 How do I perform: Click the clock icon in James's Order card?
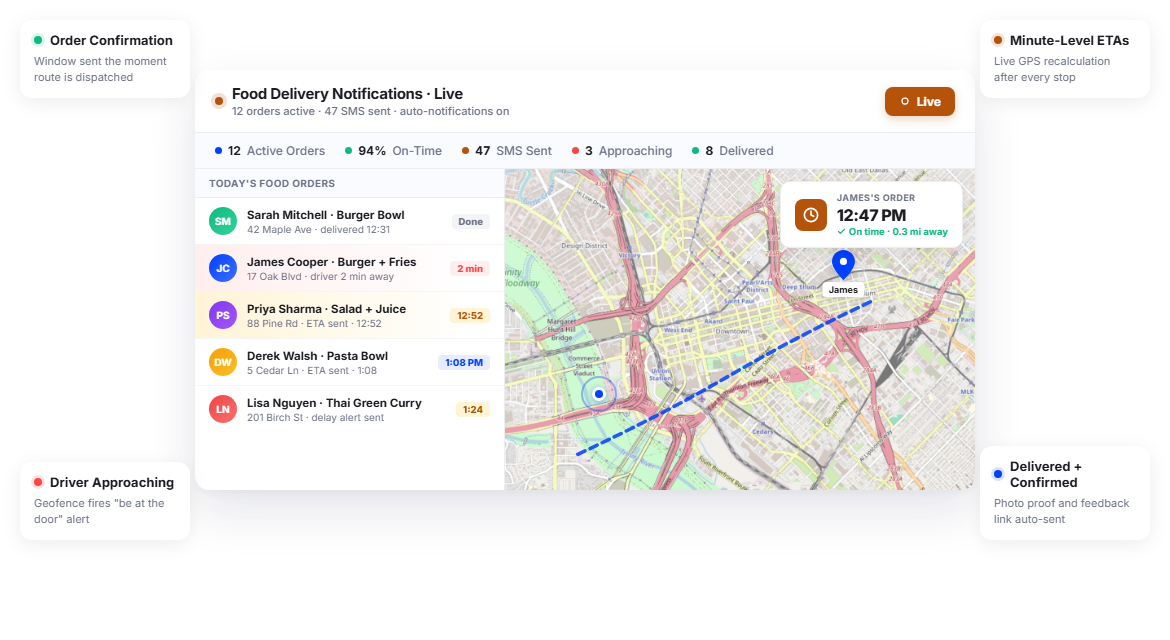(x=810, y=215)
